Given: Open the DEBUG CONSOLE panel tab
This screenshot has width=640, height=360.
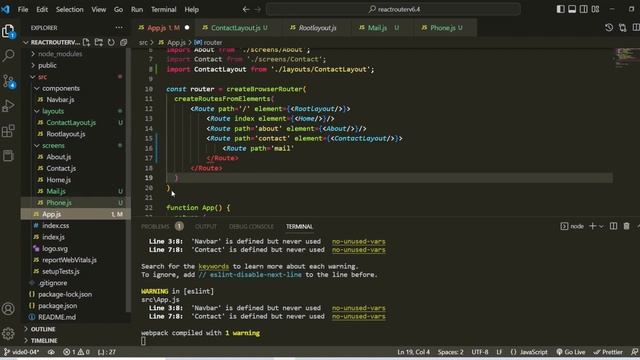Looking at the screenshot, I should point(251,227).
